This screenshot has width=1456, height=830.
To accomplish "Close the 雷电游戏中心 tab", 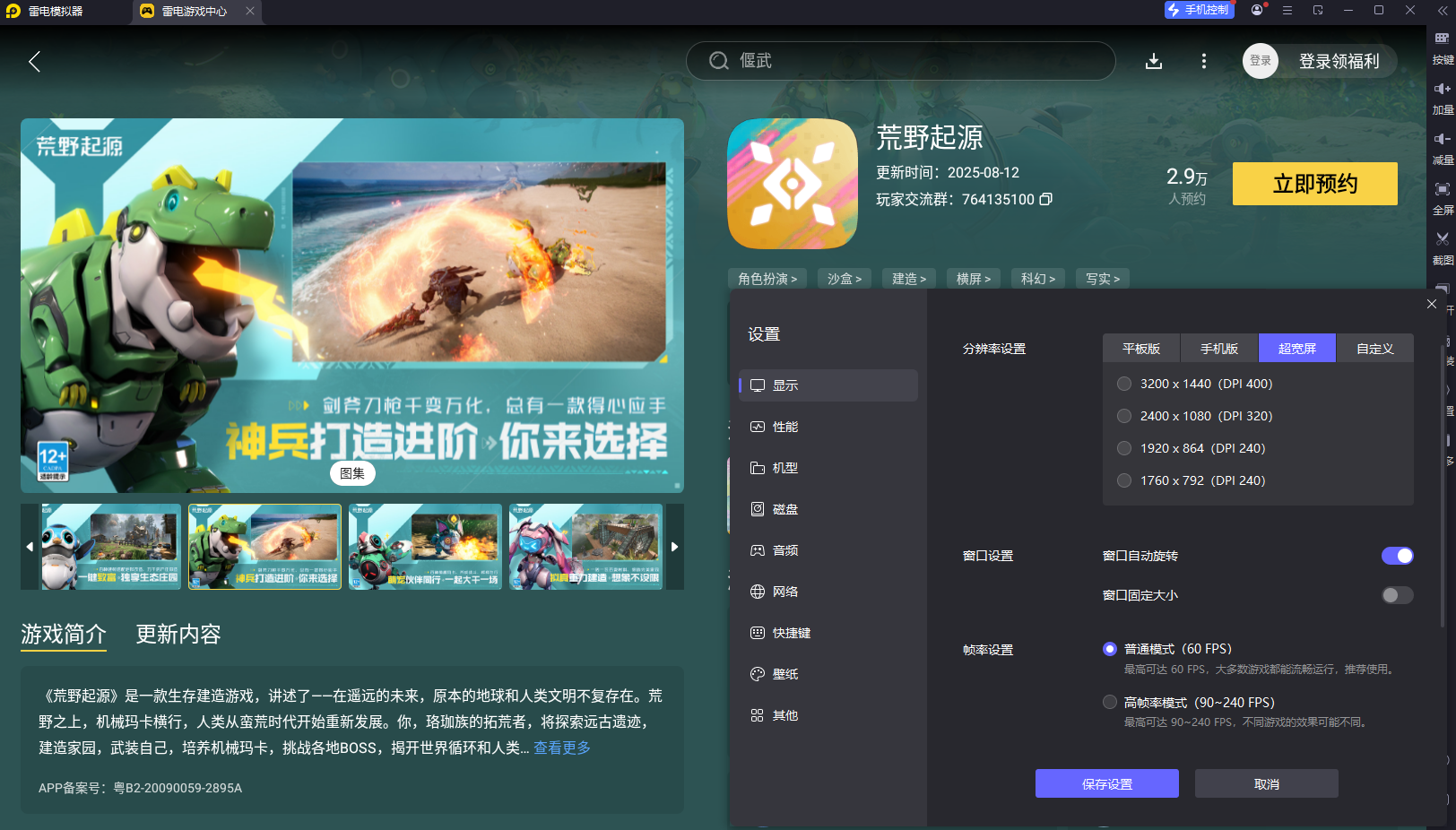I will coord(250,11).
